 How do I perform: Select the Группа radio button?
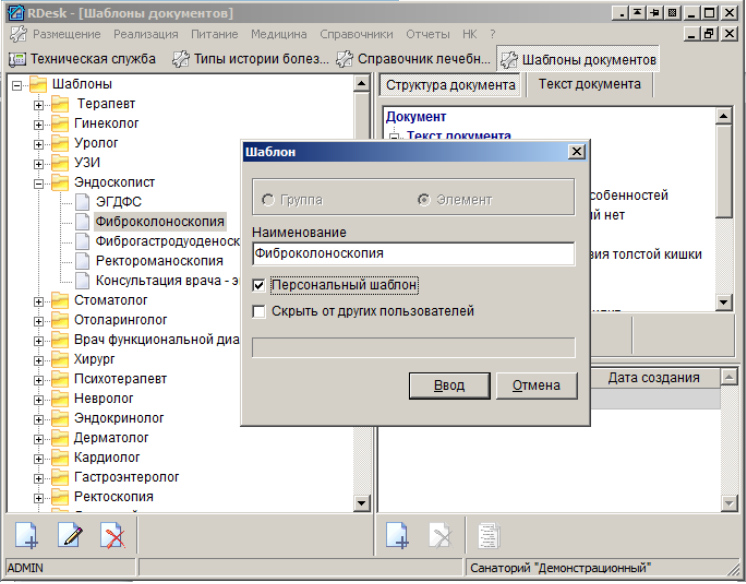pyautogui.click(x=268, y=200)
